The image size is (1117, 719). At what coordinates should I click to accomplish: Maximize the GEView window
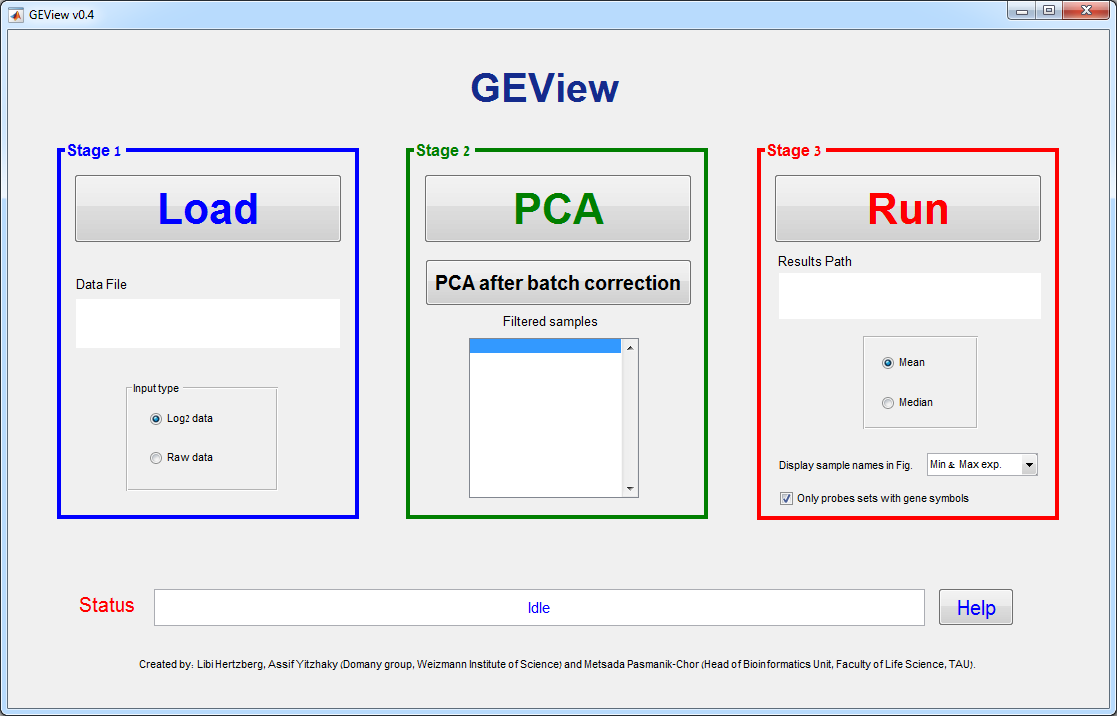tap(1048, 11)
